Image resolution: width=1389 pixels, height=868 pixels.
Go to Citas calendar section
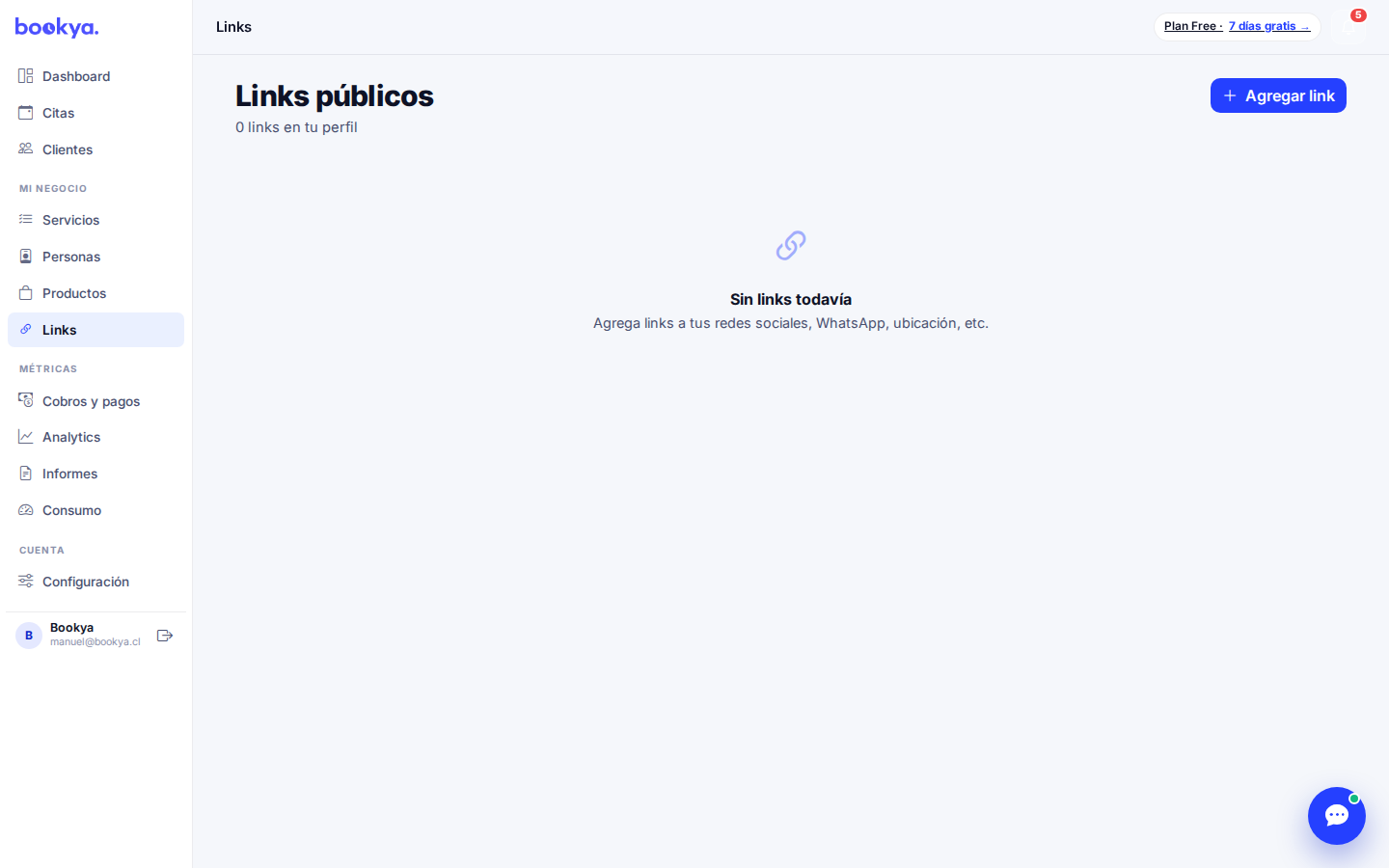[x=95, y=113]
